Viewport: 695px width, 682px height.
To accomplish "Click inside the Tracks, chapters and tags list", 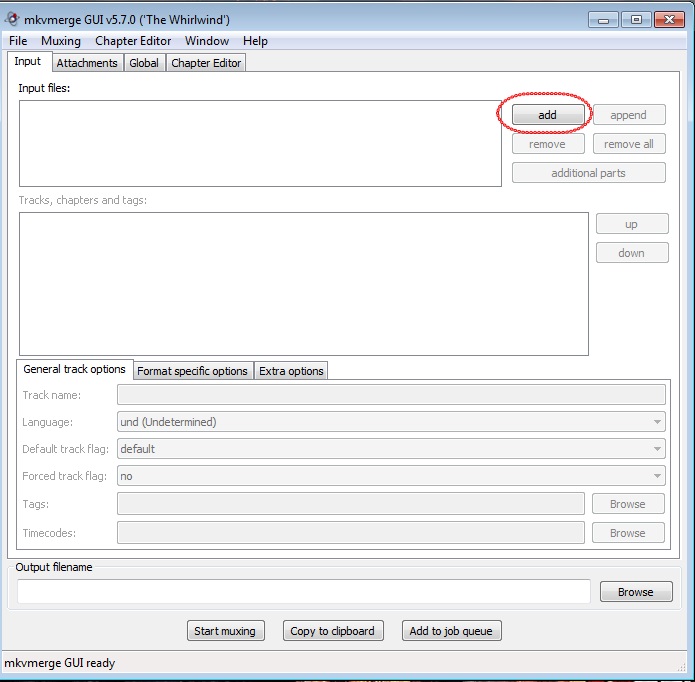I will [304, 284].
